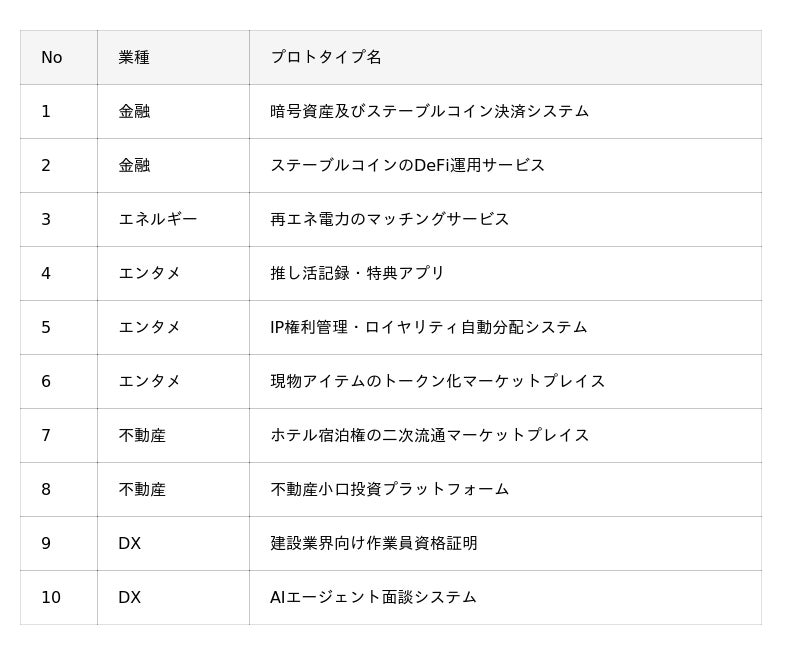
Task: Select "AIエージェント面談システム" cell
Action: (373, 598)
